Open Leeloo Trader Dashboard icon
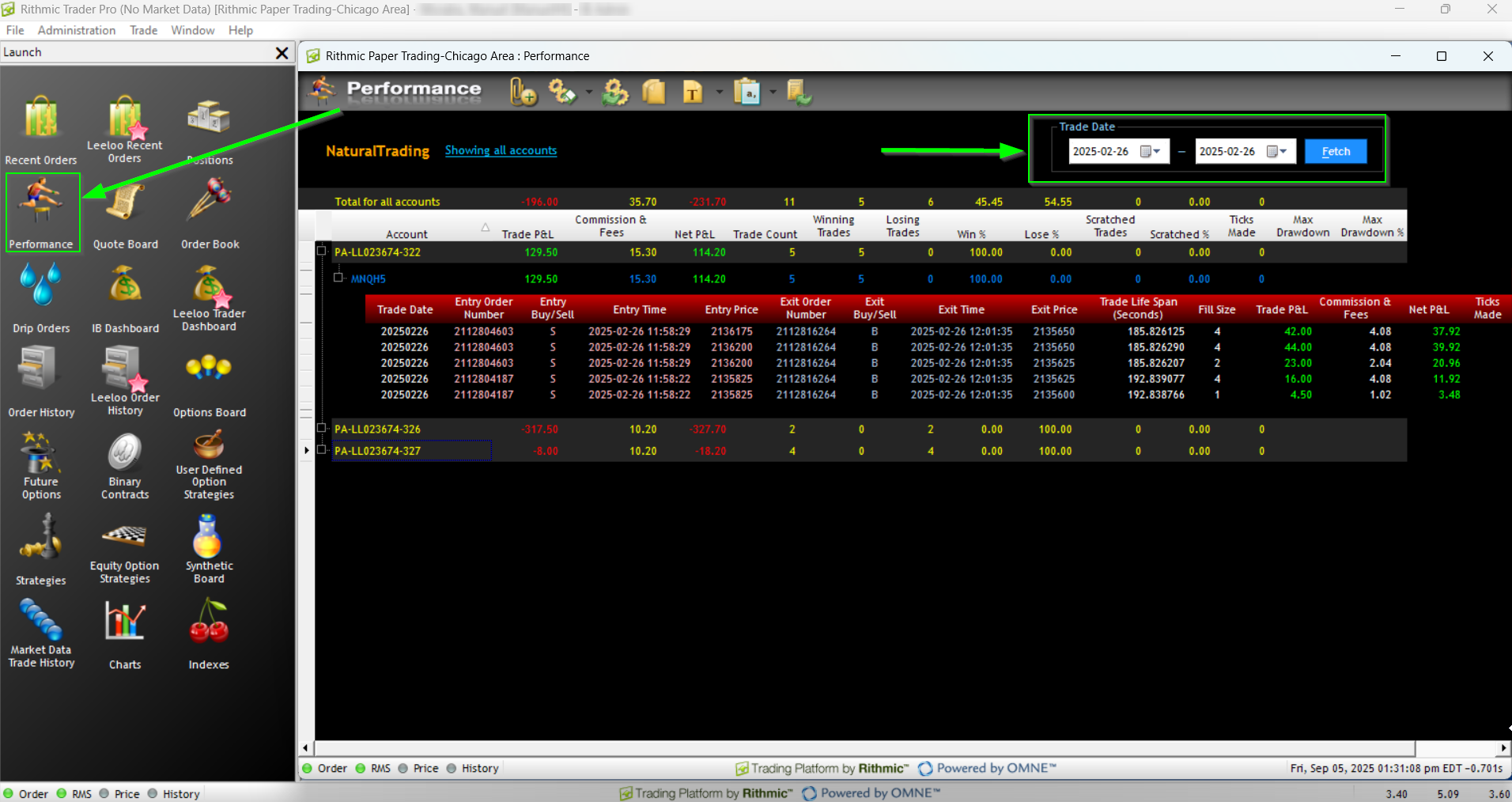 click(209, 297)
